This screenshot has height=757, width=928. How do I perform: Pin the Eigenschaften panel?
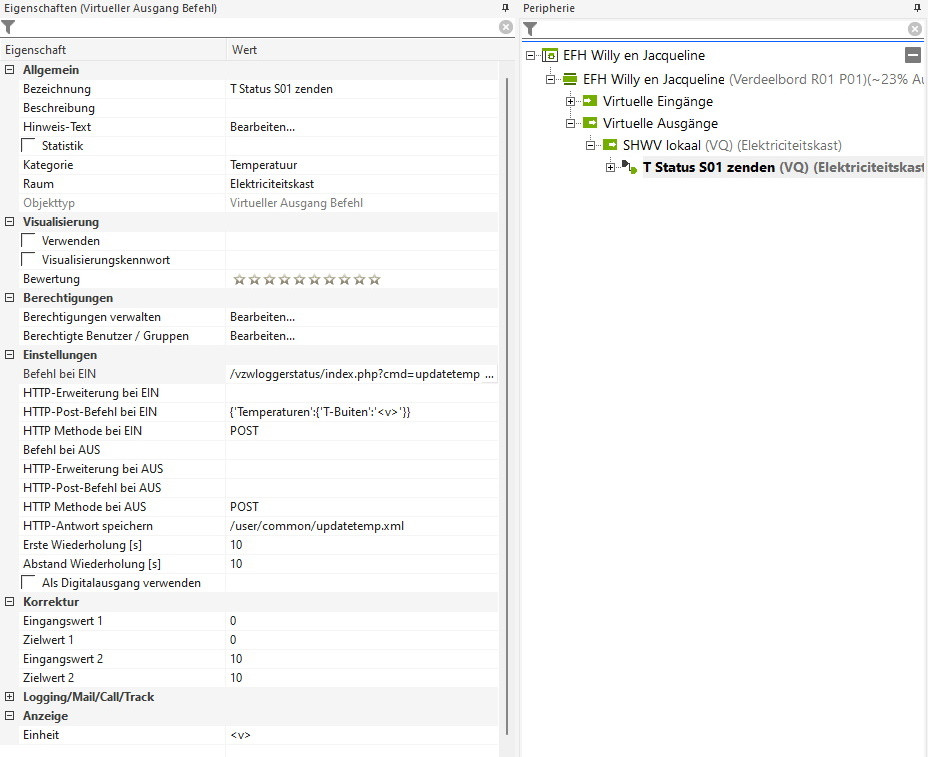(505, 8)
